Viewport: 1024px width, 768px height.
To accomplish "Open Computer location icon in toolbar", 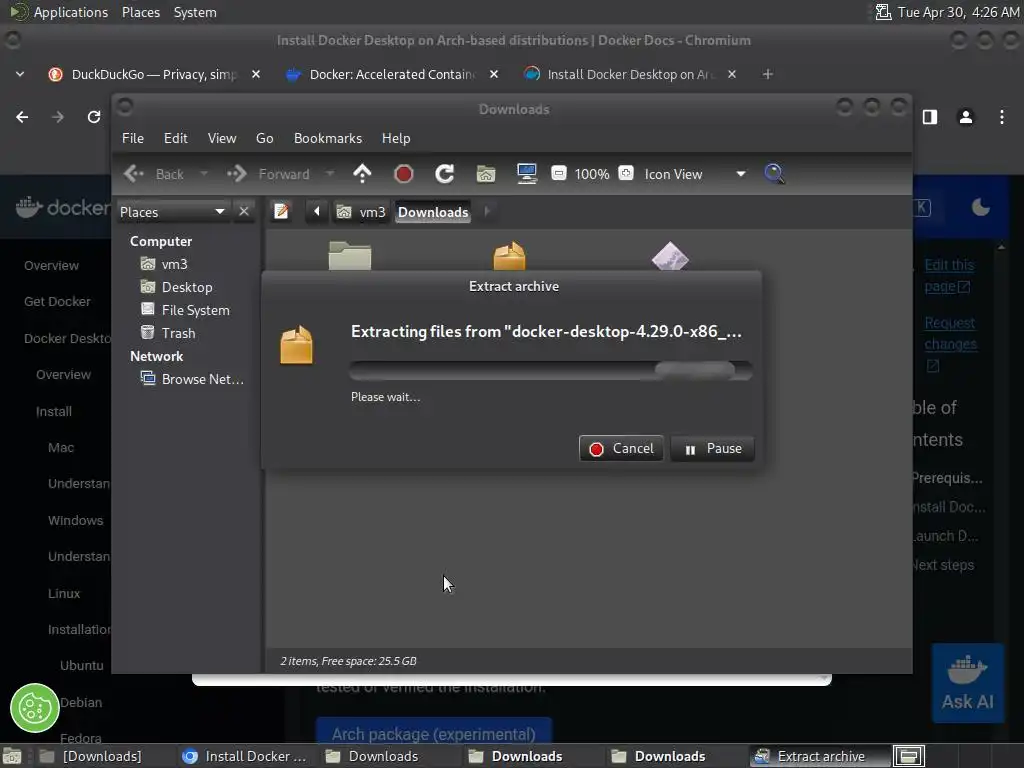I will point(527,174).
